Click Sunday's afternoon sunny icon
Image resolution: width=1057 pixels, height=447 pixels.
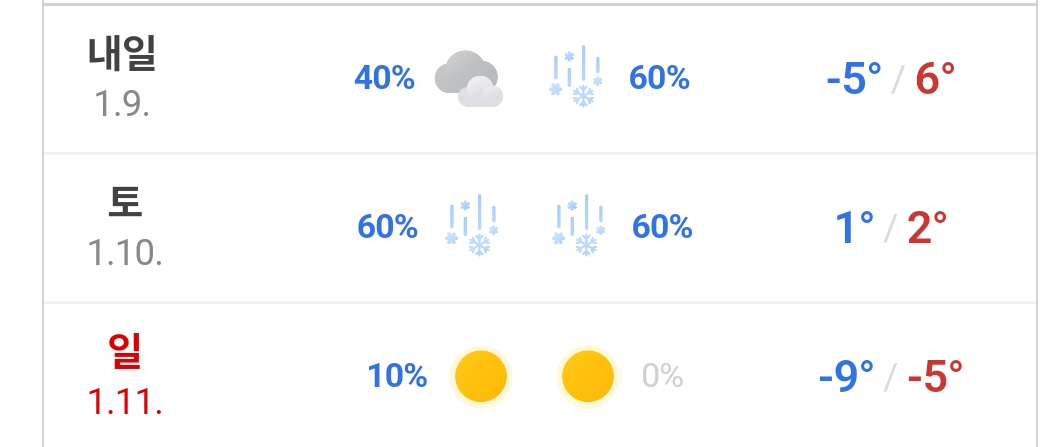point(587,376)
